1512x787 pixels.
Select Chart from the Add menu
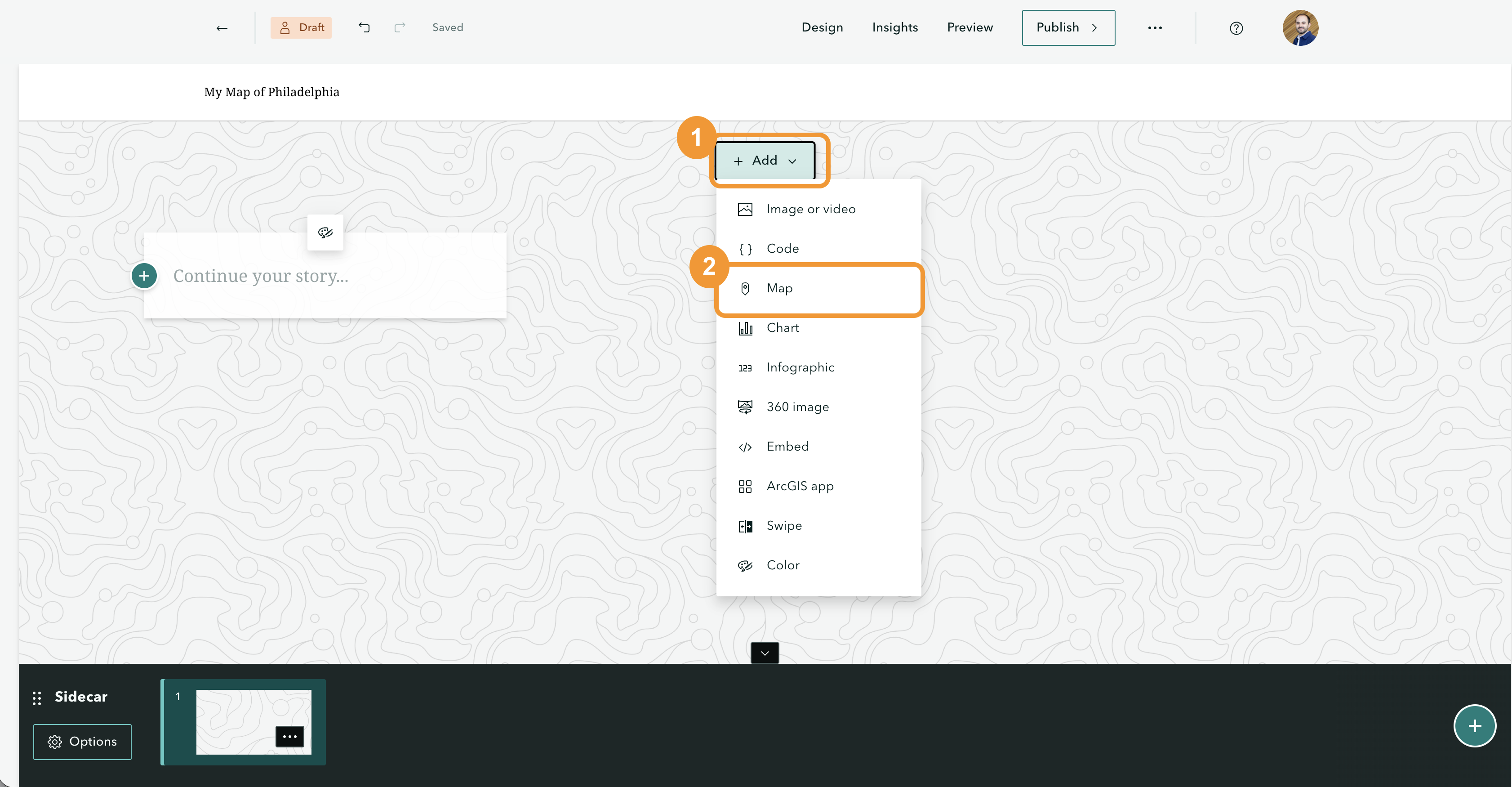pos(818,328)
